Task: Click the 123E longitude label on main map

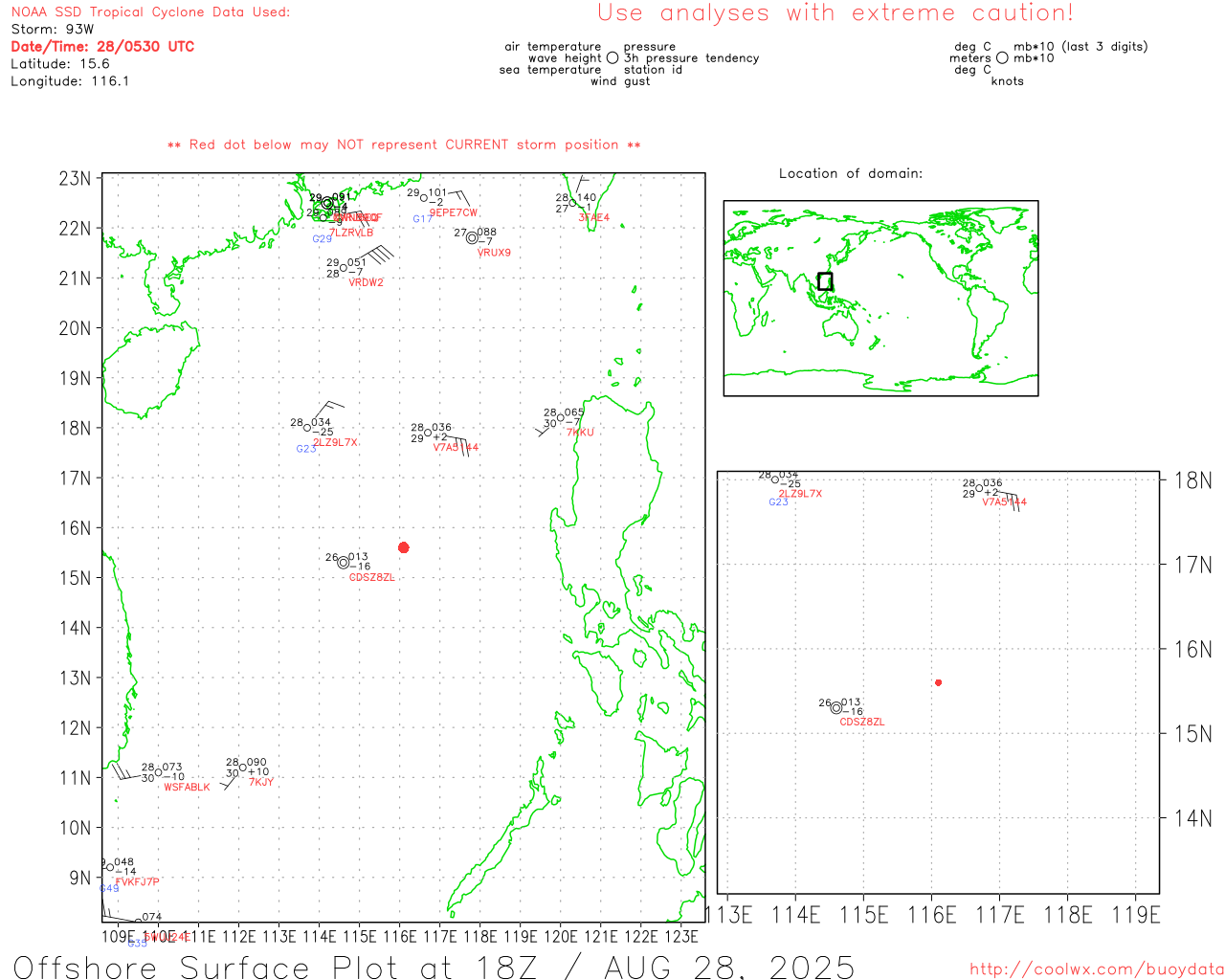Action: point(681,936)
